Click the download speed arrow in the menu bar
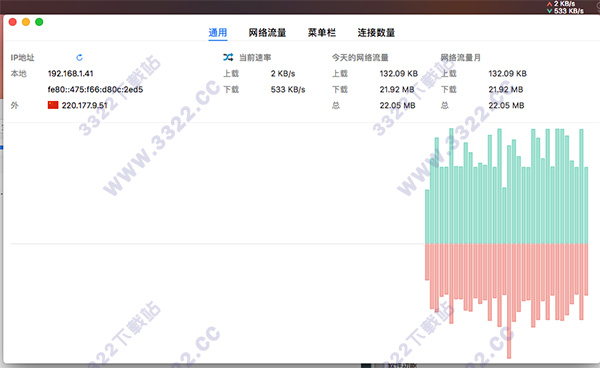 [549, 11]
